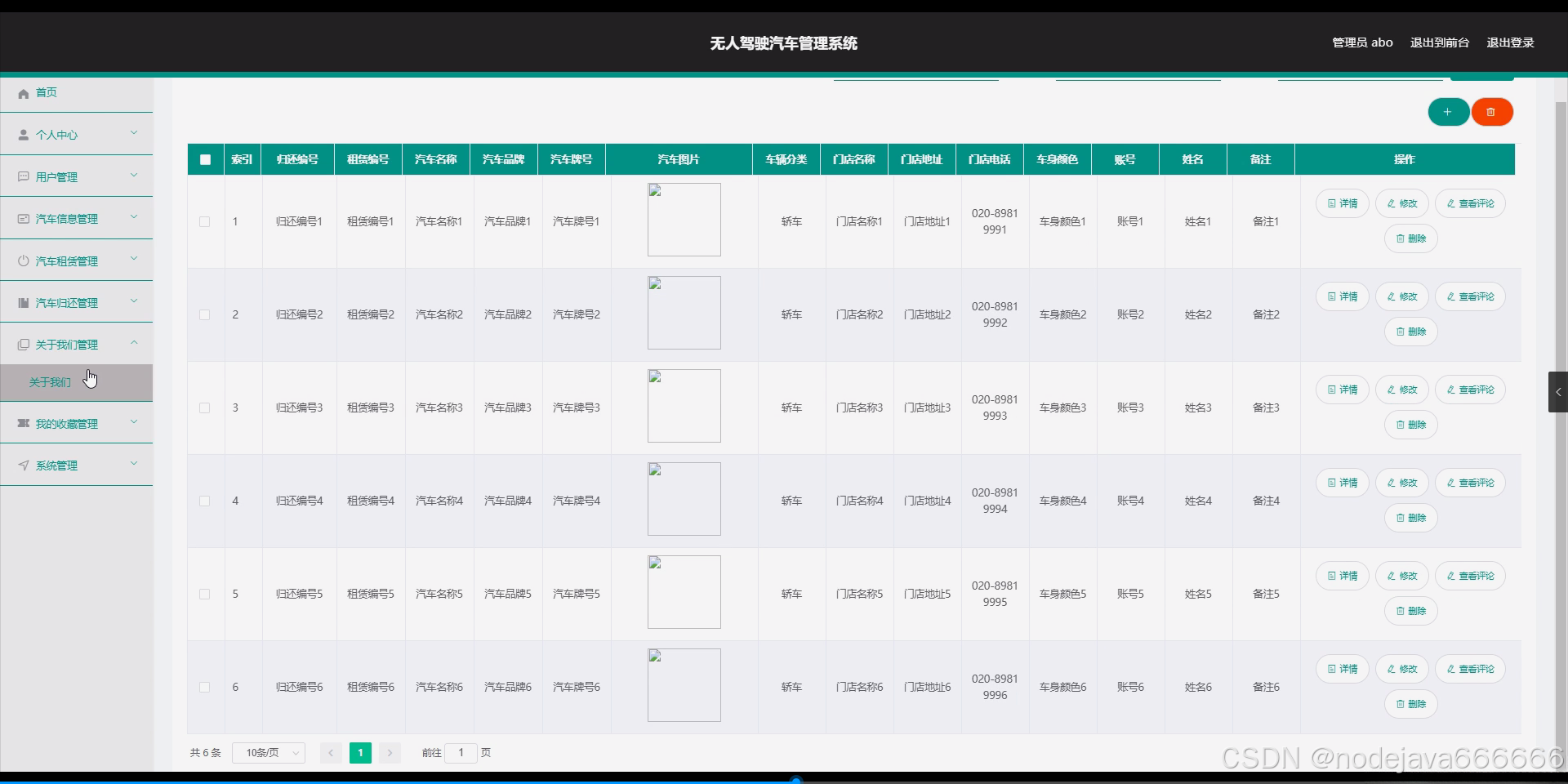Click the 汽车归还管理 sidebar icon
Screen dimensions: 1568x784
[24, 303]
